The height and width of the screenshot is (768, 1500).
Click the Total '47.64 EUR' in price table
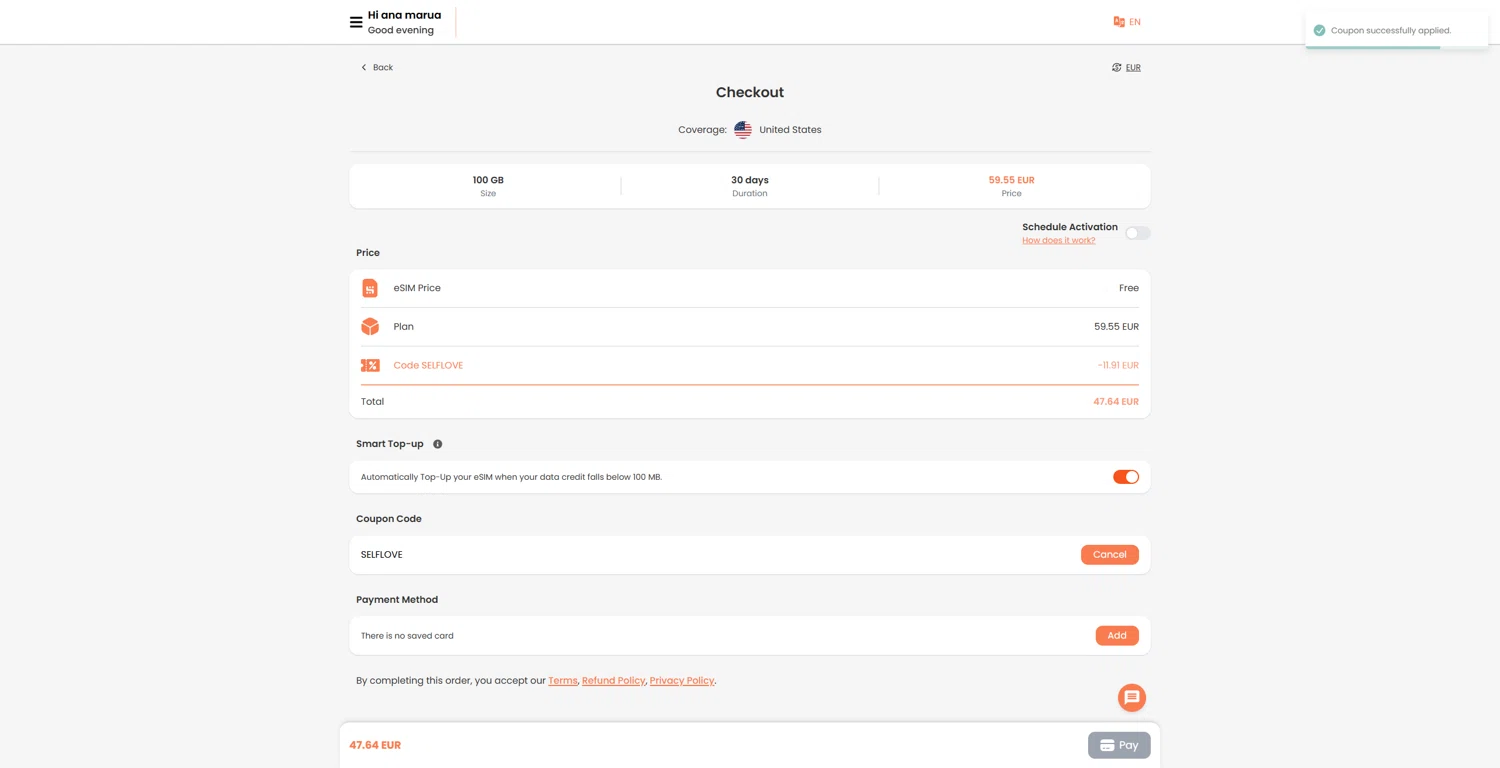(1116, 402)
